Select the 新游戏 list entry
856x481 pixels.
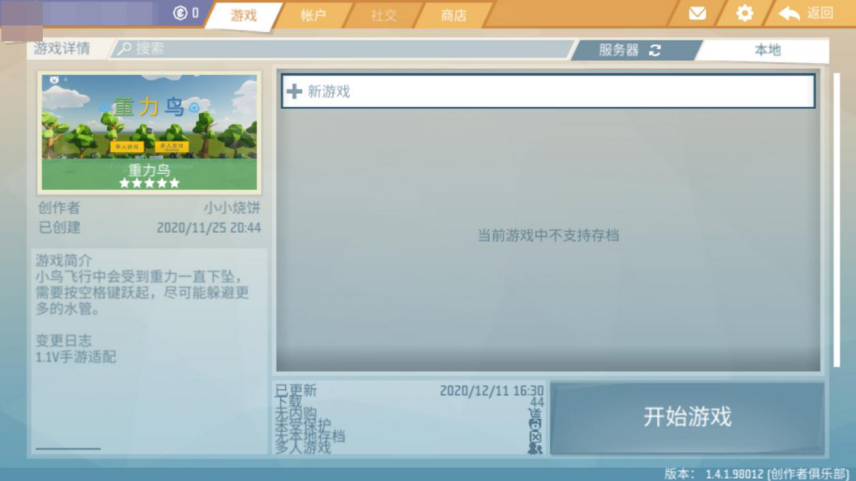pos(548,91)
